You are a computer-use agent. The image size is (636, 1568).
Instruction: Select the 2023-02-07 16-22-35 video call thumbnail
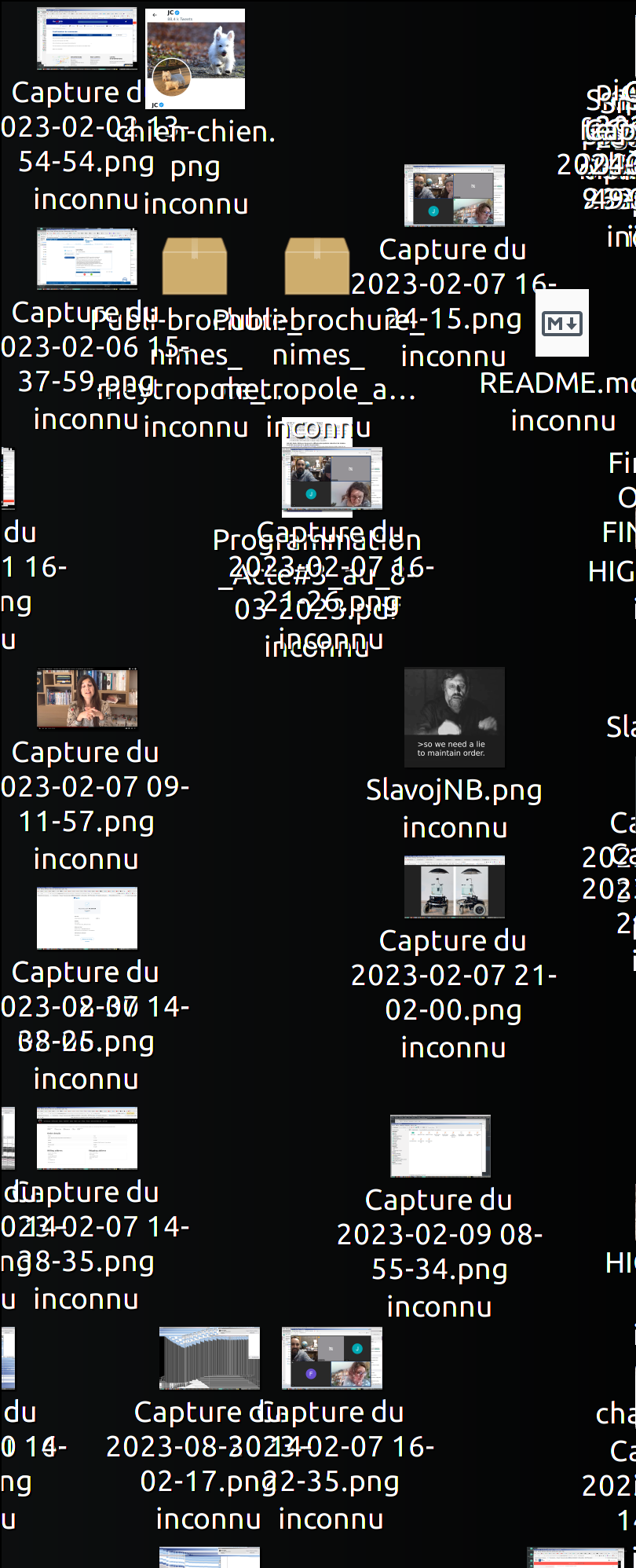(x=331, y=1358)
